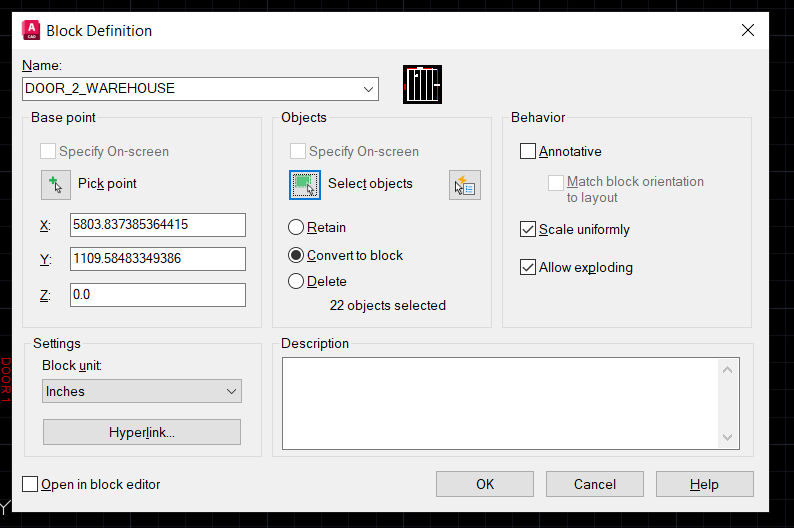
Task: Click the Cancel button
Action: [x=594, y=484]
